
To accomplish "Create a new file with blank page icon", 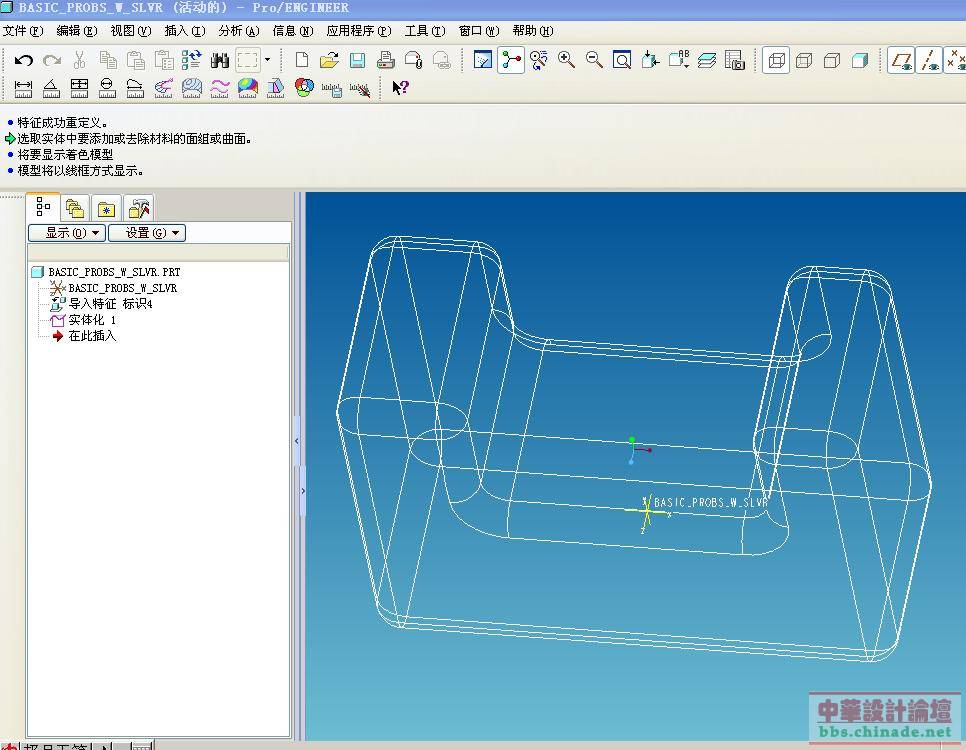I will point(301,60).
